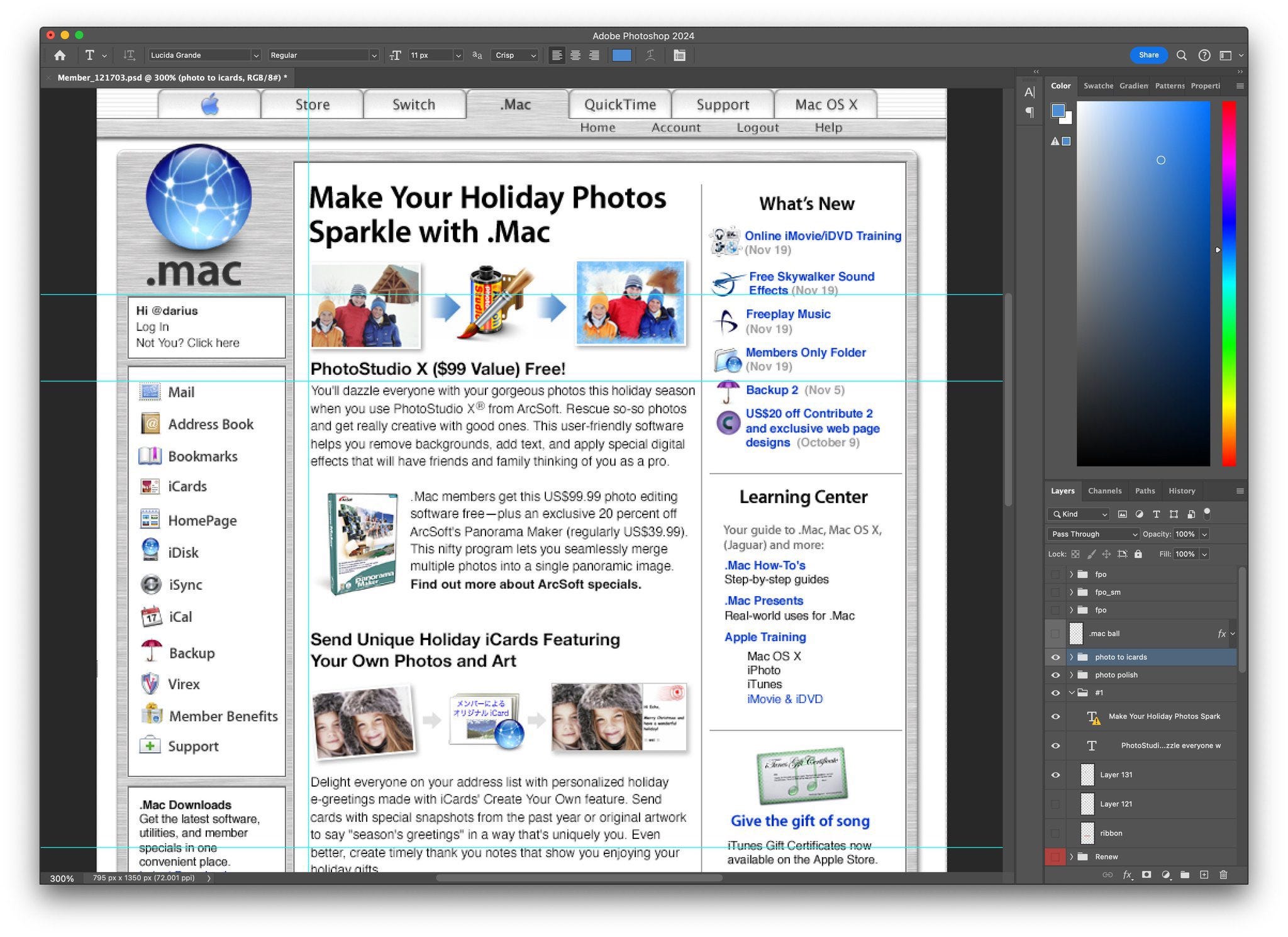The height and width of the screenshot is (937, 1288).
Task: Open the Help question mark icon
Action: [1204, 55]
